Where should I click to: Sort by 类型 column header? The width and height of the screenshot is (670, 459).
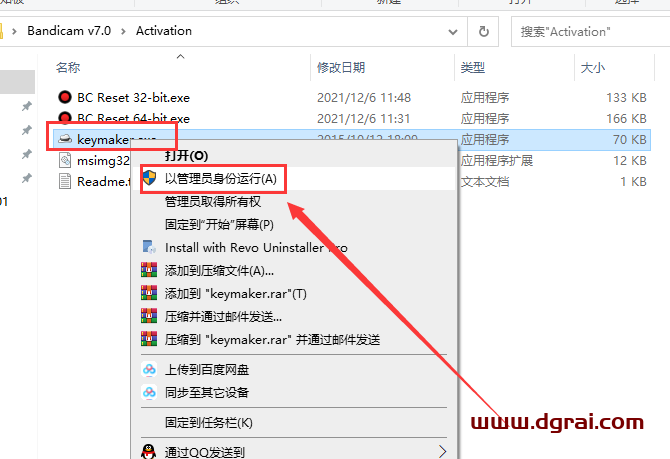(473, 68)
